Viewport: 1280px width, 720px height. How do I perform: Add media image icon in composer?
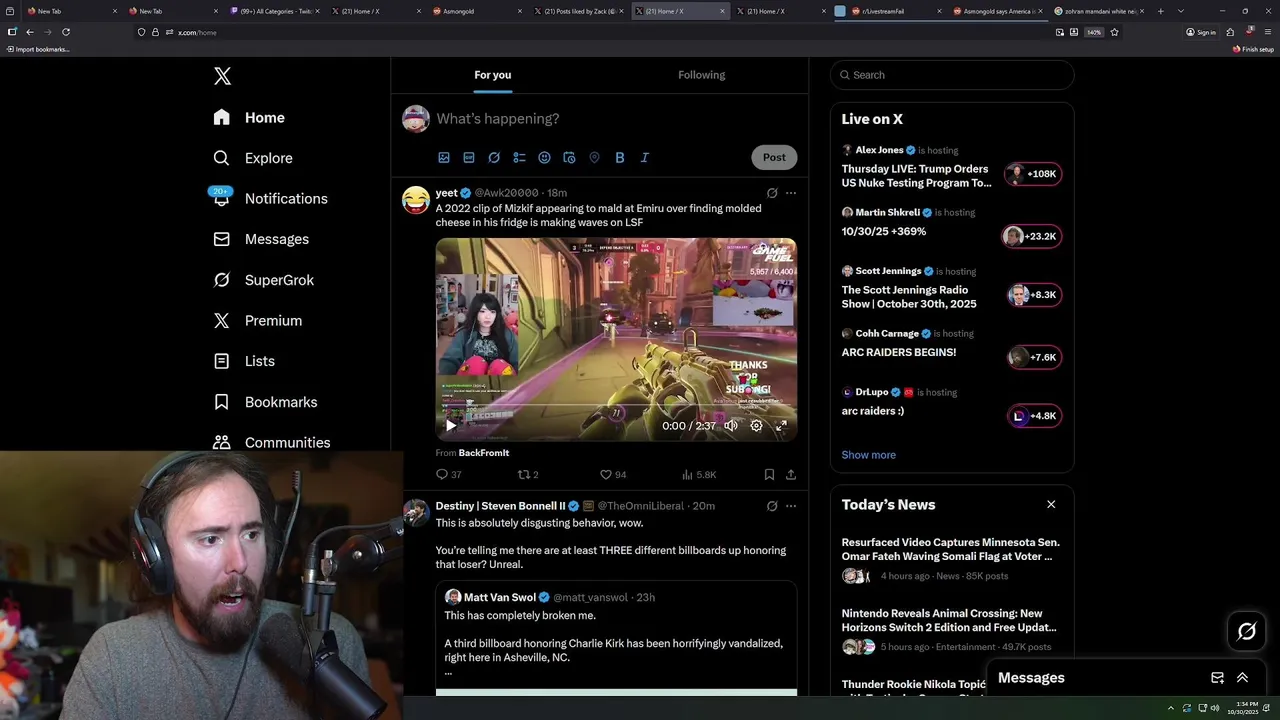point(444,157)
